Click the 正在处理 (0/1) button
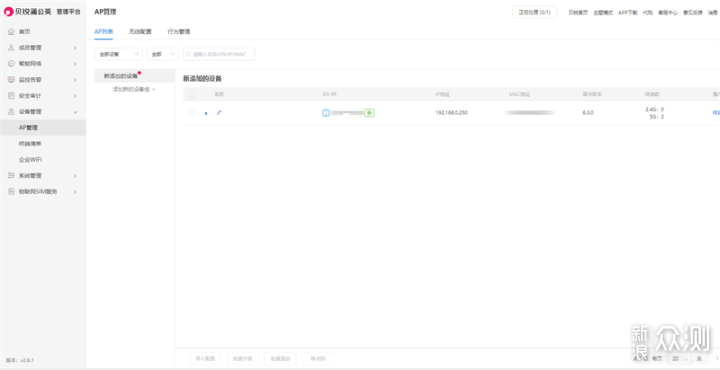Image resolution: width=720 pixels, height=370 pixels. (534, 12)
